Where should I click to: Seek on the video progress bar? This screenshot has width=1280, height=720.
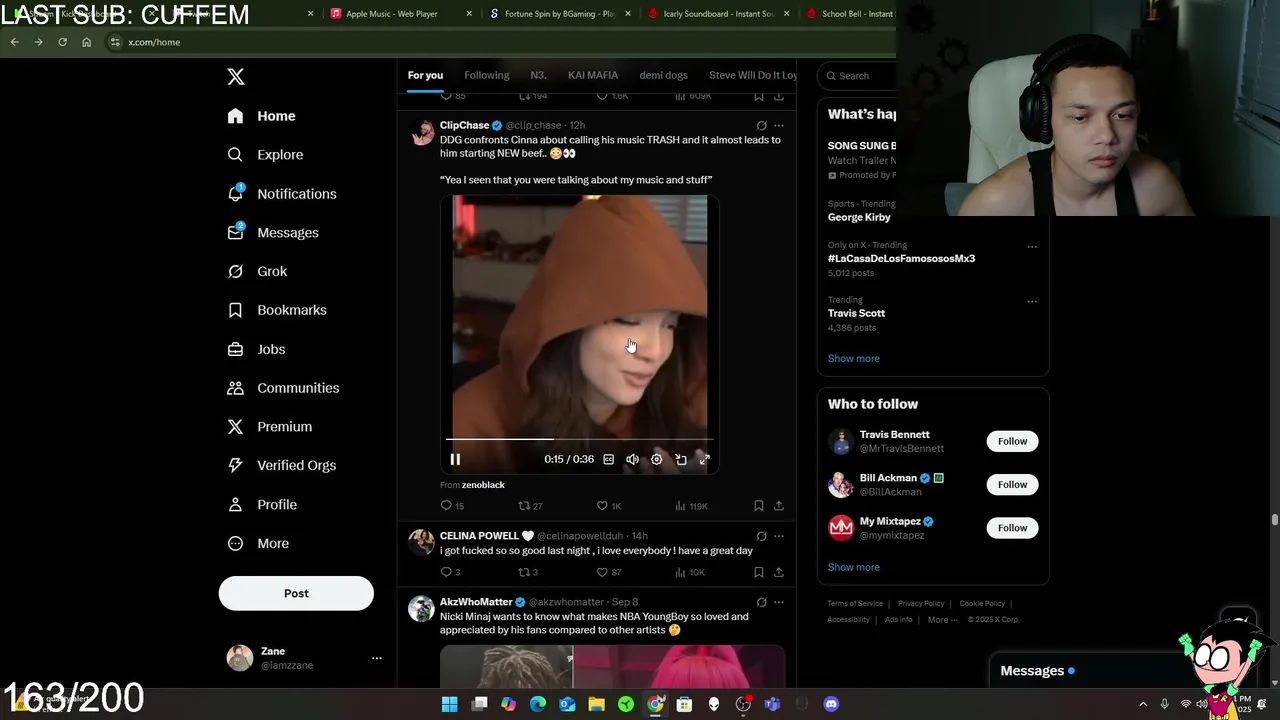click(579, 439)
